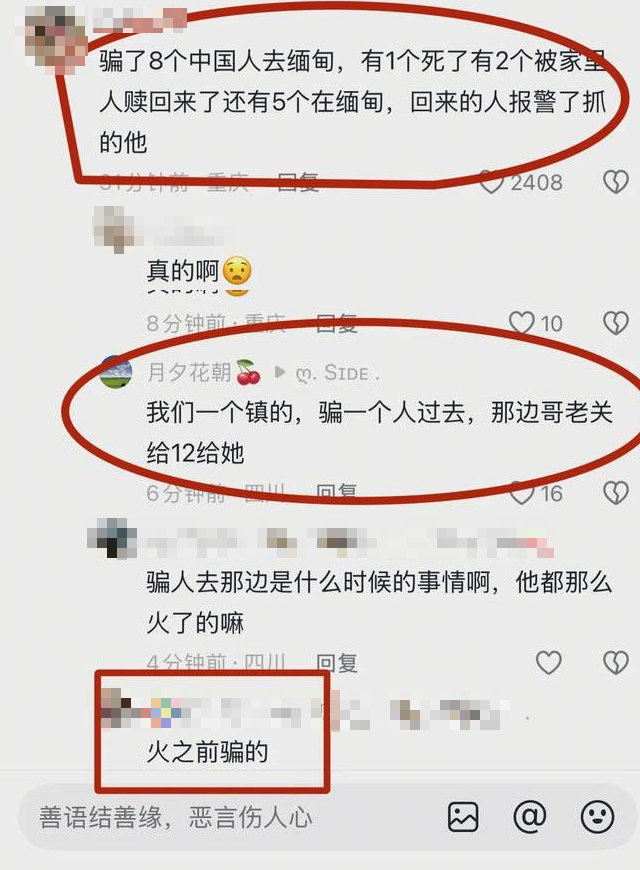
Task: Like 月夕花朝's reply with 16 likes
Action: pos(522,493)
